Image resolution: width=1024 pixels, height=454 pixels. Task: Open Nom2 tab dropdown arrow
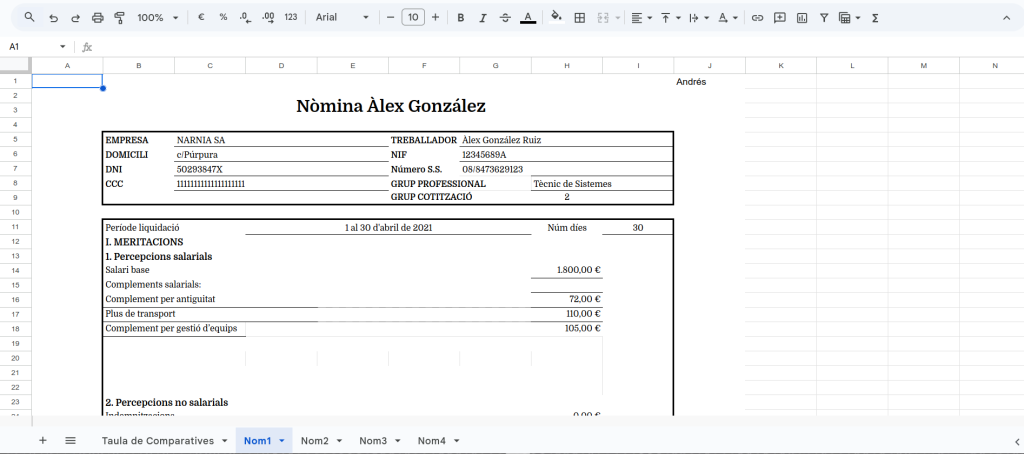tap(340, 440)
